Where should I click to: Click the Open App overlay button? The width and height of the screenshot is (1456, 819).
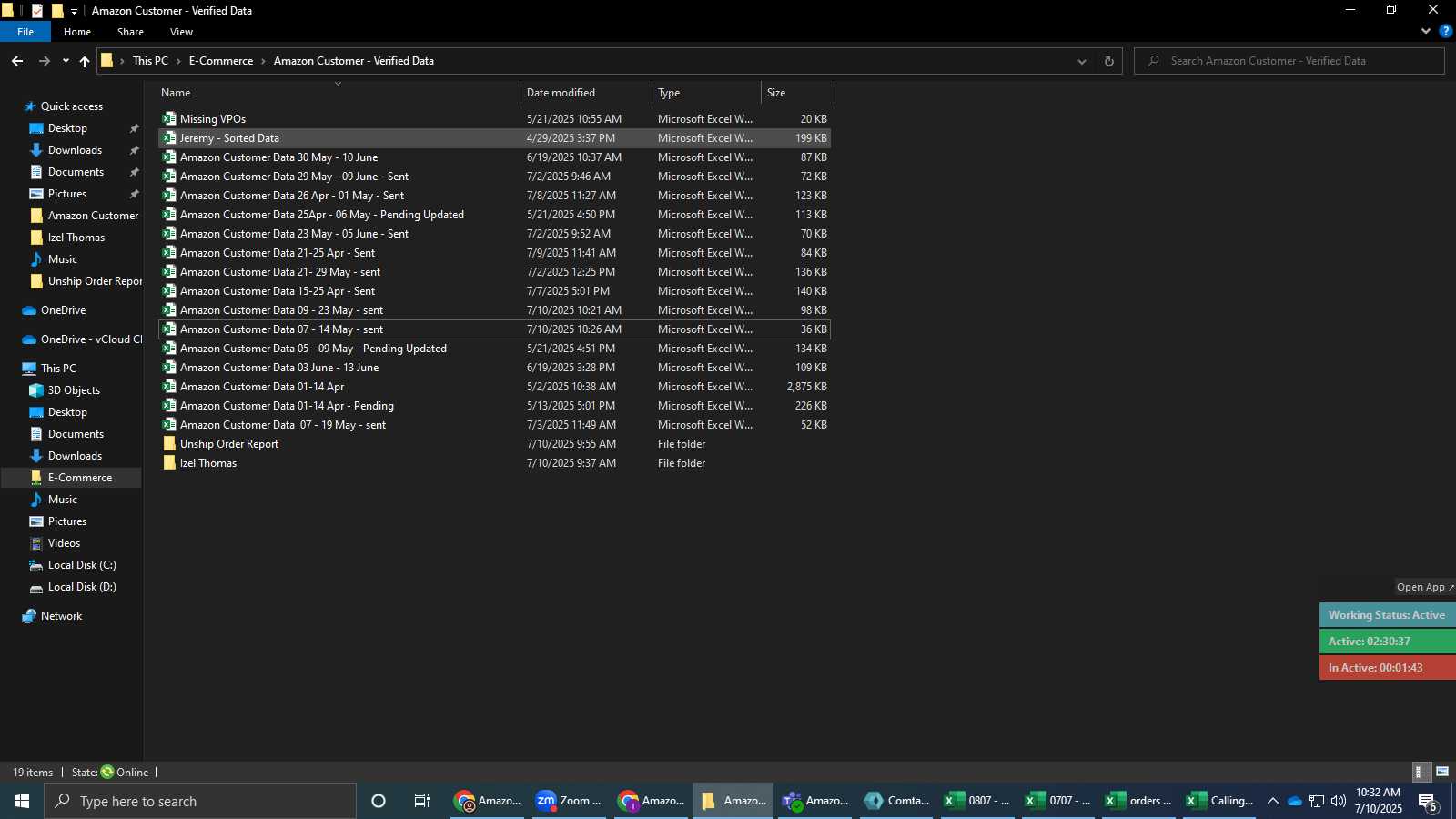pos(1425,587)
